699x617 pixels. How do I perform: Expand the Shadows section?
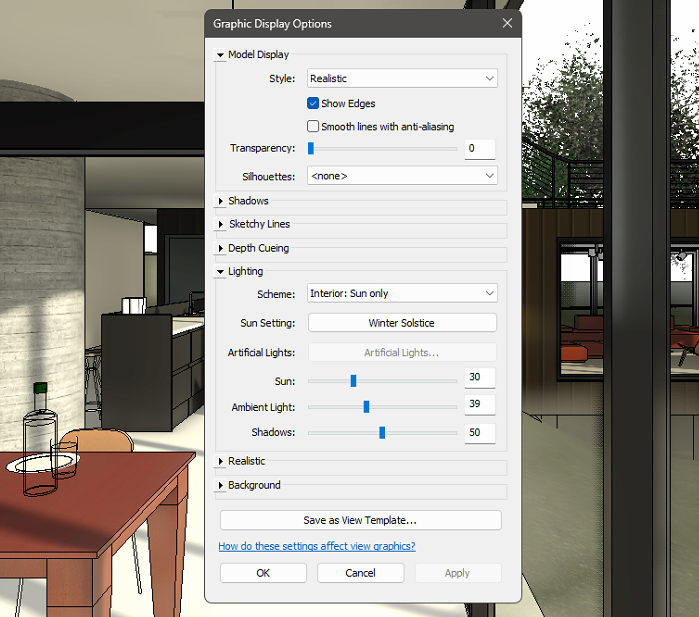[220, 201]
